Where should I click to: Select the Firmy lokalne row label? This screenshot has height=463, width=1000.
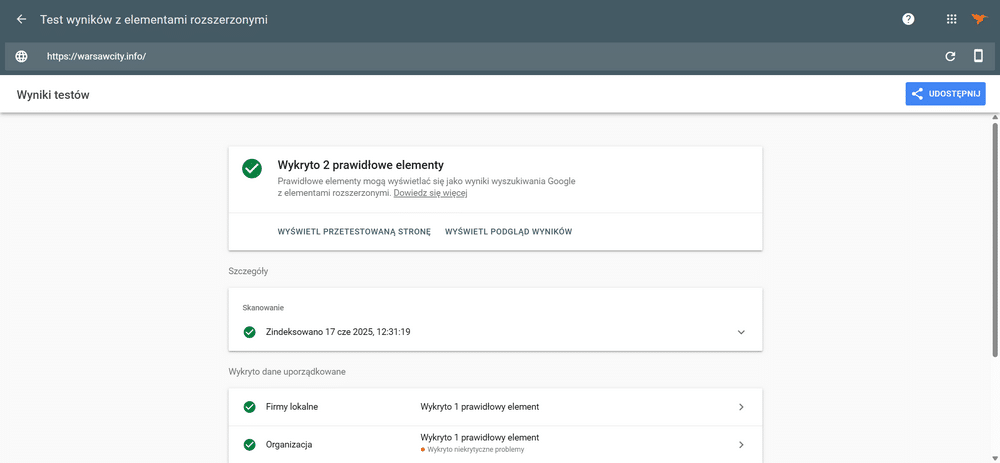pyautogui.click(x=291, y=407)
